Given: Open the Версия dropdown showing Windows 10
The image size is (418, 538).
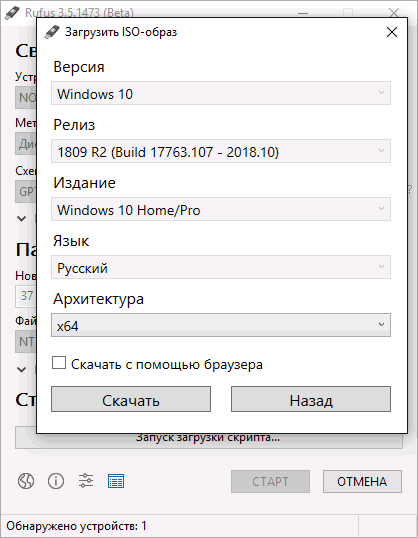Looking at the screenshot, I should [x=221, y=93].
